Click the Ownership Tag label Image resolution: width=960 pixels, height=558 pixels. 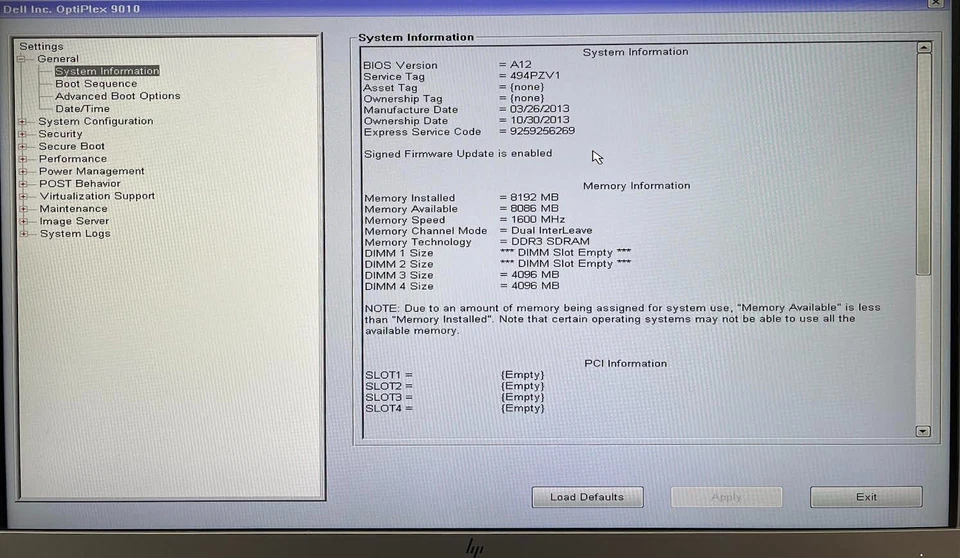tap(403, 99)
